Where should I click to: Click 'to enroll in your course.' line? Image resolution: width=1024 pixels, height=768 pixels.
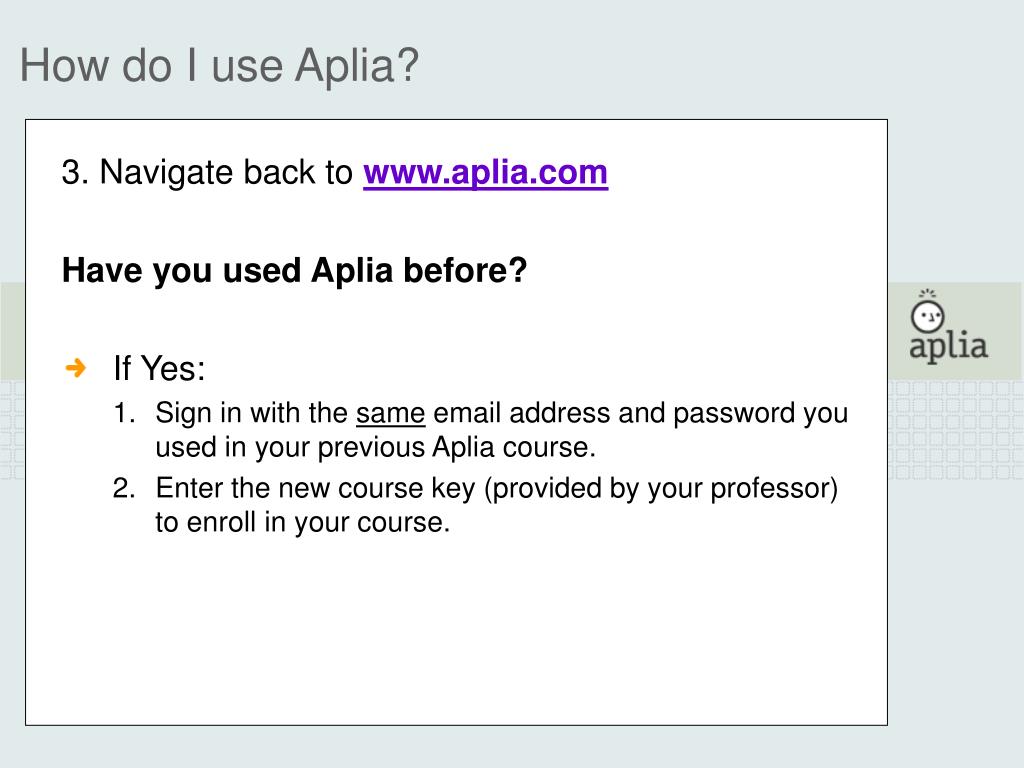point(303,522)
